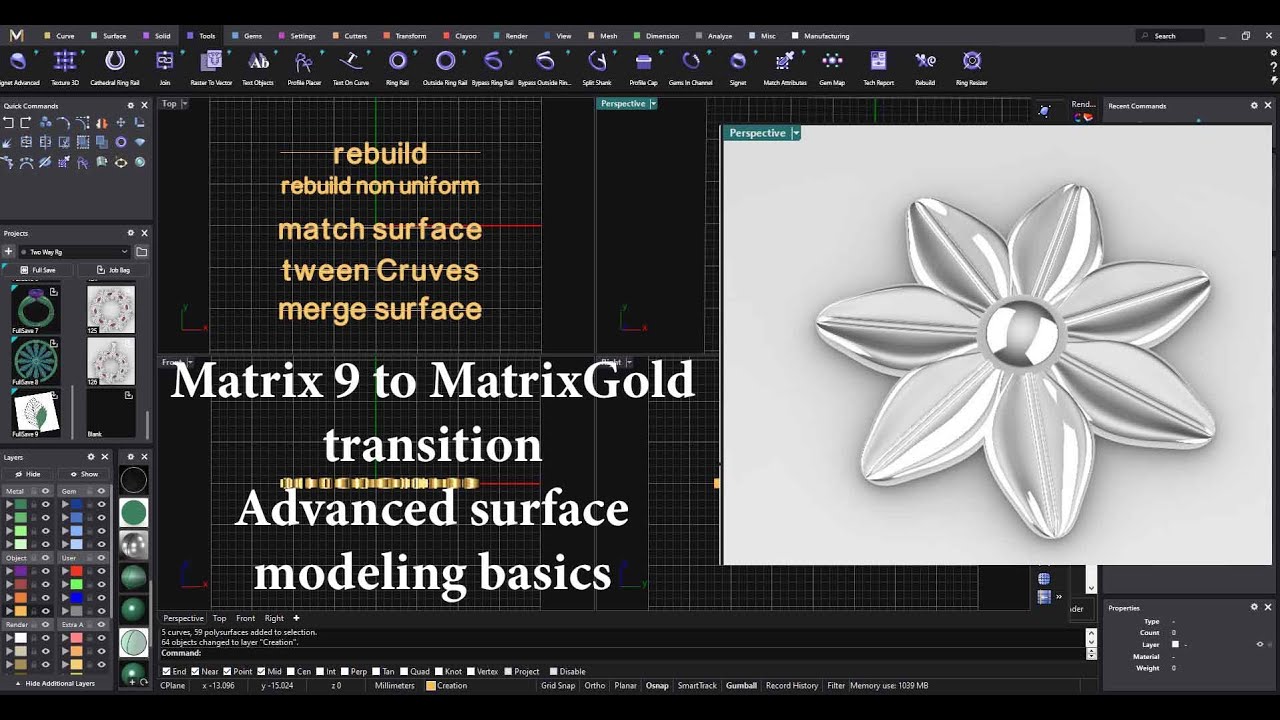This screenshot has width=1280, height=720.
Task: Click the layers Show button
Action: pos(85,474)
